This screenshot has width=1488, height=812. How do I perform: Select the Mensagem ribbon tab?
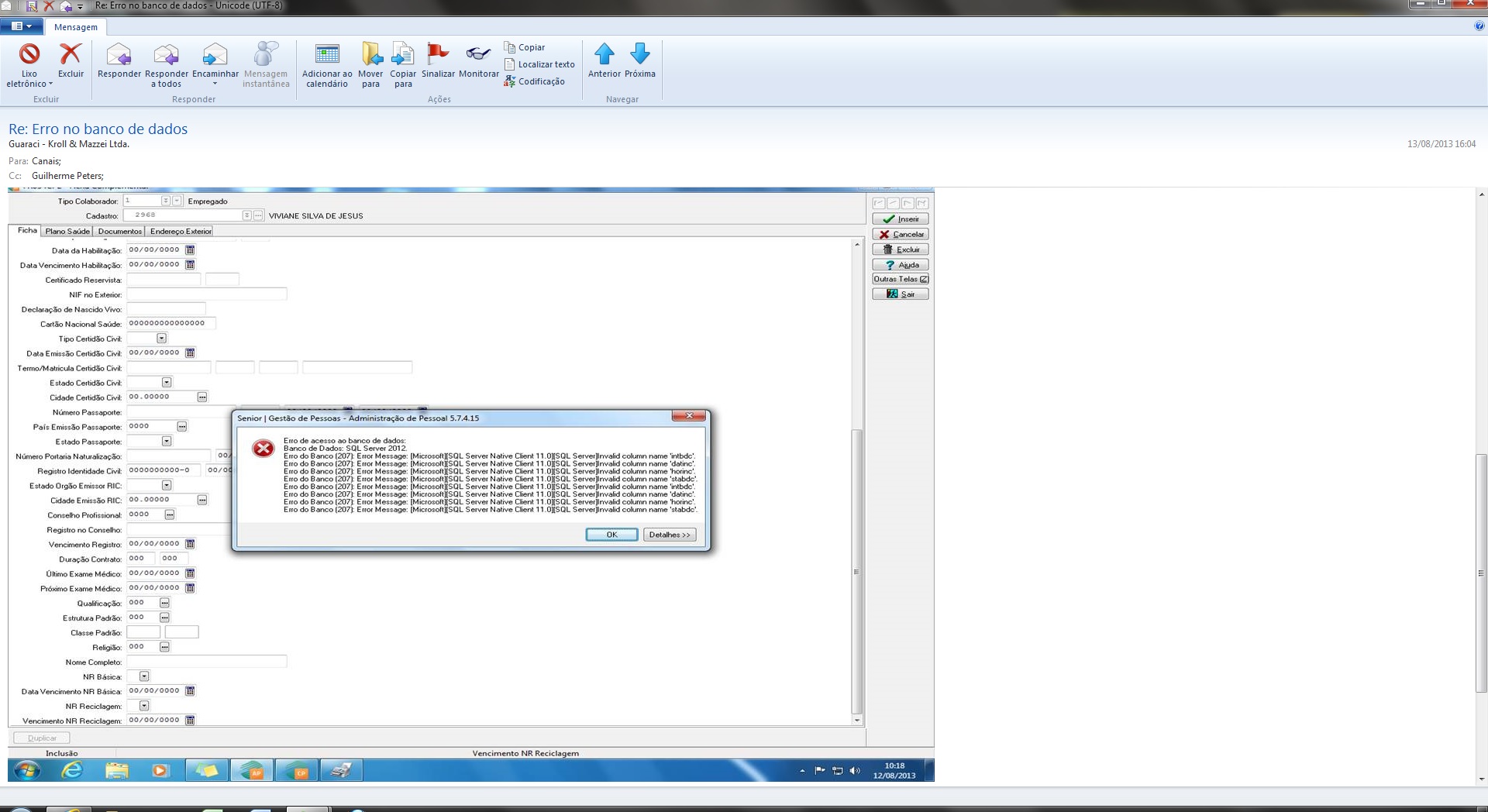tap(76, 27)
